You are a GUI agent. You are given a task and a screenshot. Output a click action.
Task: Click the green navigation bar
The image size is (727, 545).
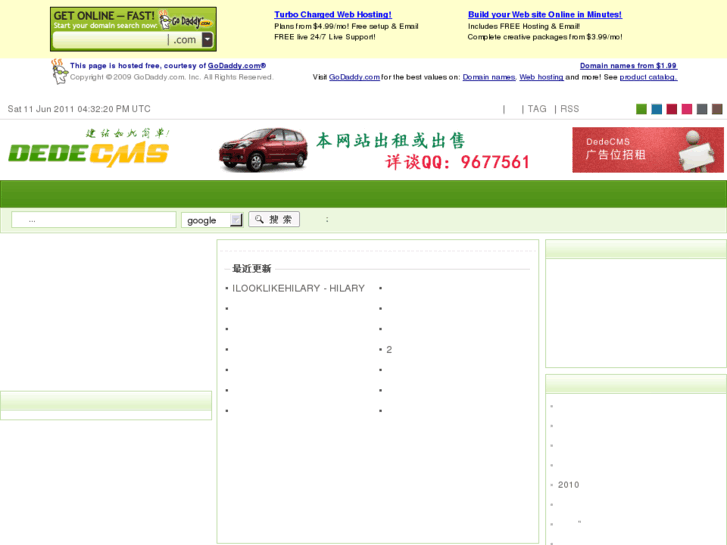click(364, 194)
